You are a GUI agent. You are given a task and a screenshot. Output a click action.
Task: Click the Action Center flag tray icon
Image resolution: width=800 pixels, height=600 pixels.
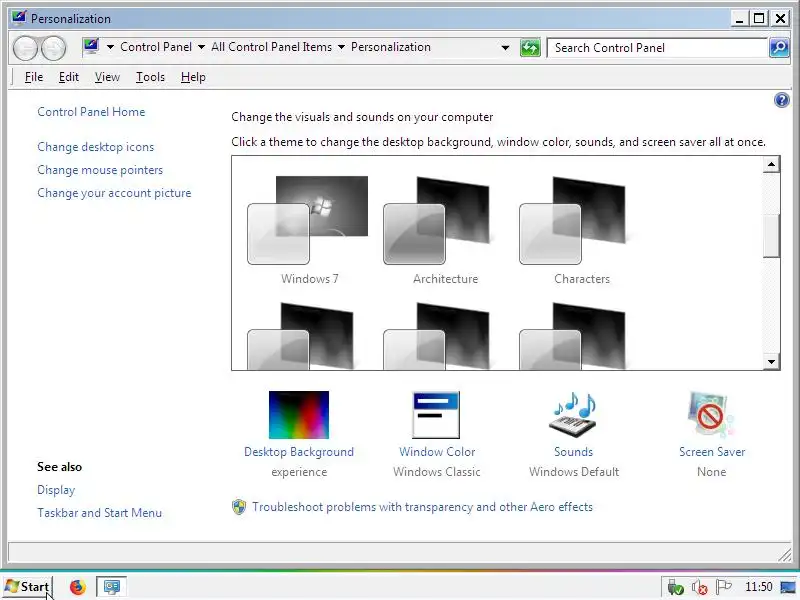click(723, 587)
